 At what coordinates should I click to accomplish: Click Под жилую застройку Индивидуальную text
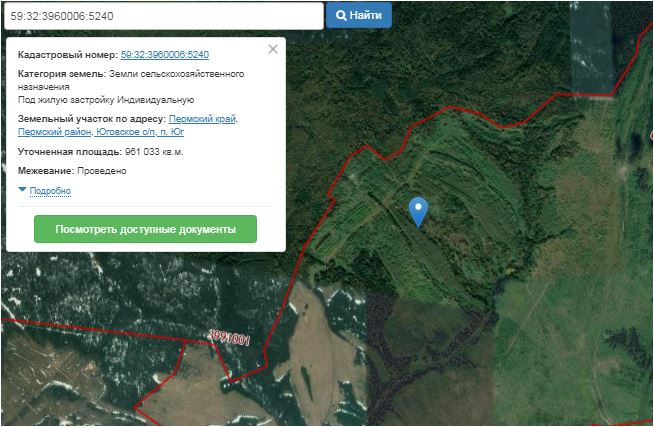tap(106, 100)
